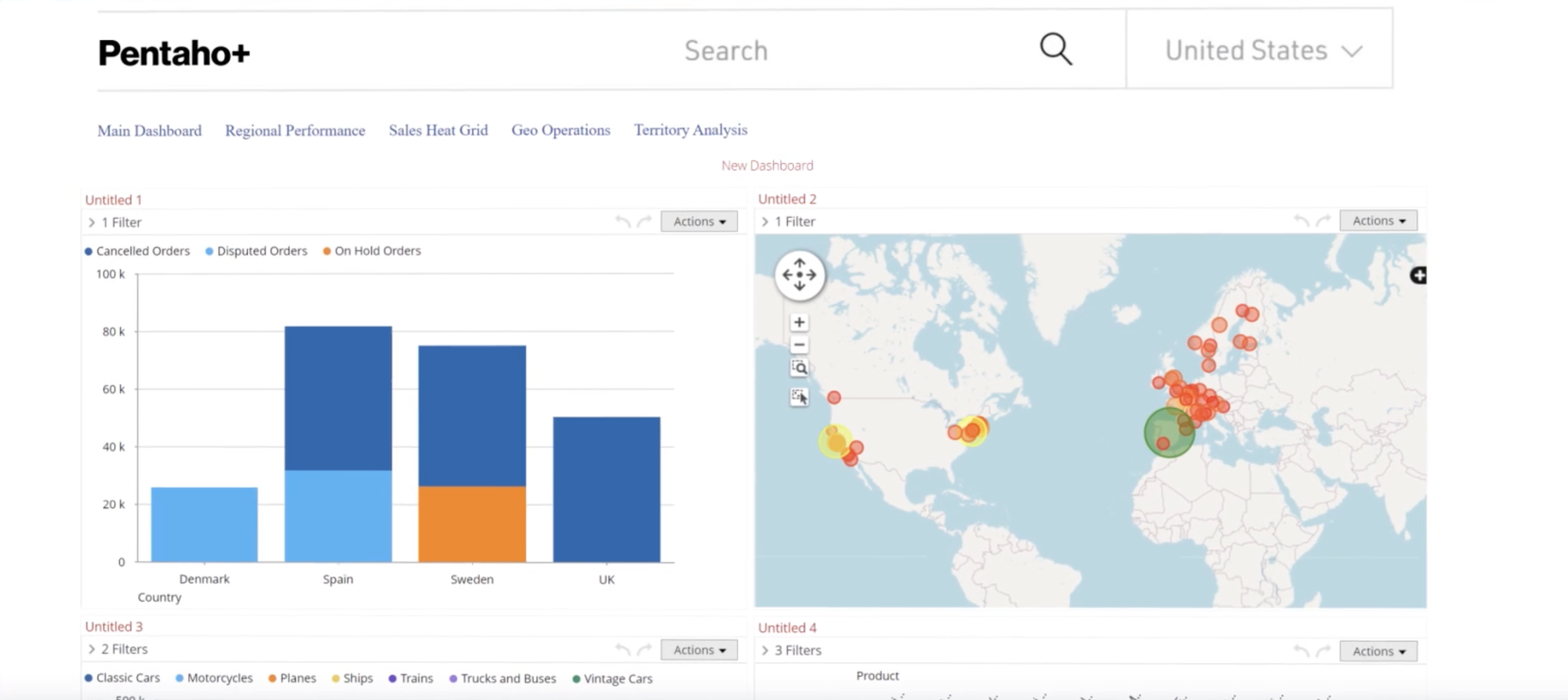This screenshot has height=700, width=1568.
Task: Click the large green map bubble
Action: [x=1167, y=431]
